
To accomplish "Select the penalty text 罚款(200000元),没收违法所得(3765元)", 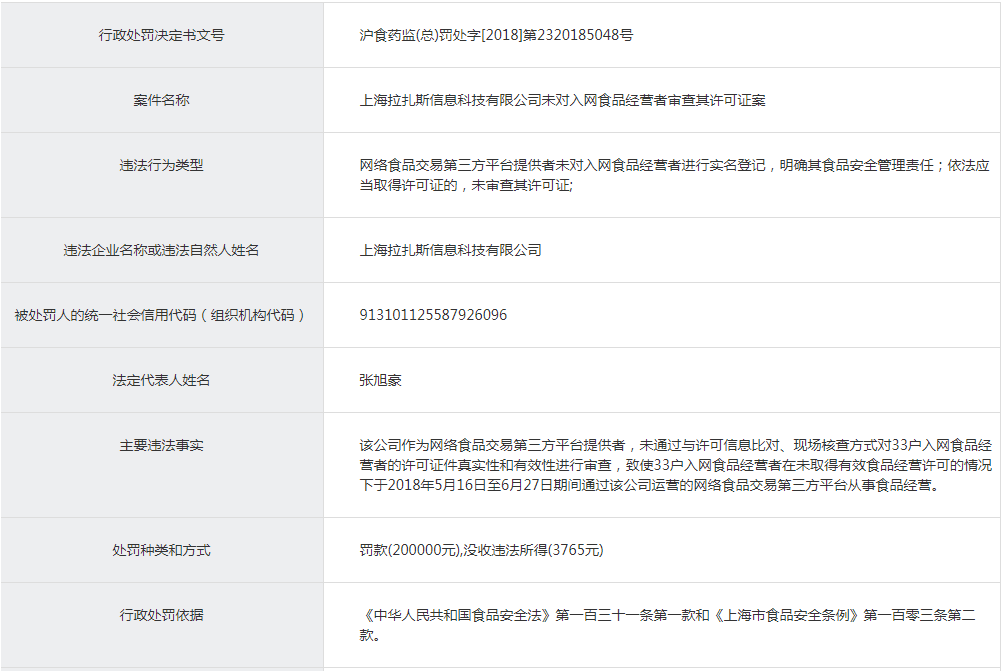I will [x=481, y=550].
